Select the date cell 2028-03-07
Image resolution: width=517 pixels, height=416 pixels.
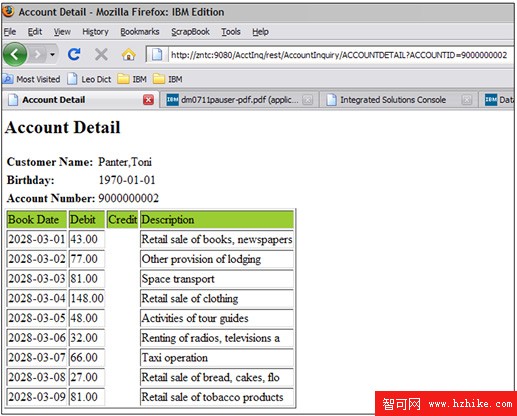pyautogui.click(x=37, y=357)
